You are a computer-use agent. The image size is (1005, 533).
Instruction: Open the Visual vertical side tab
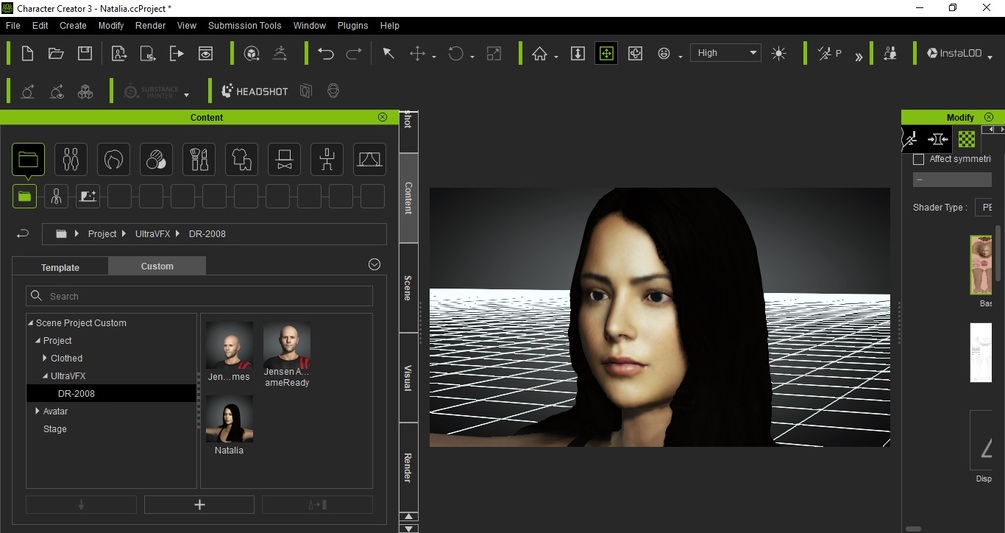(x=408, y=378)
